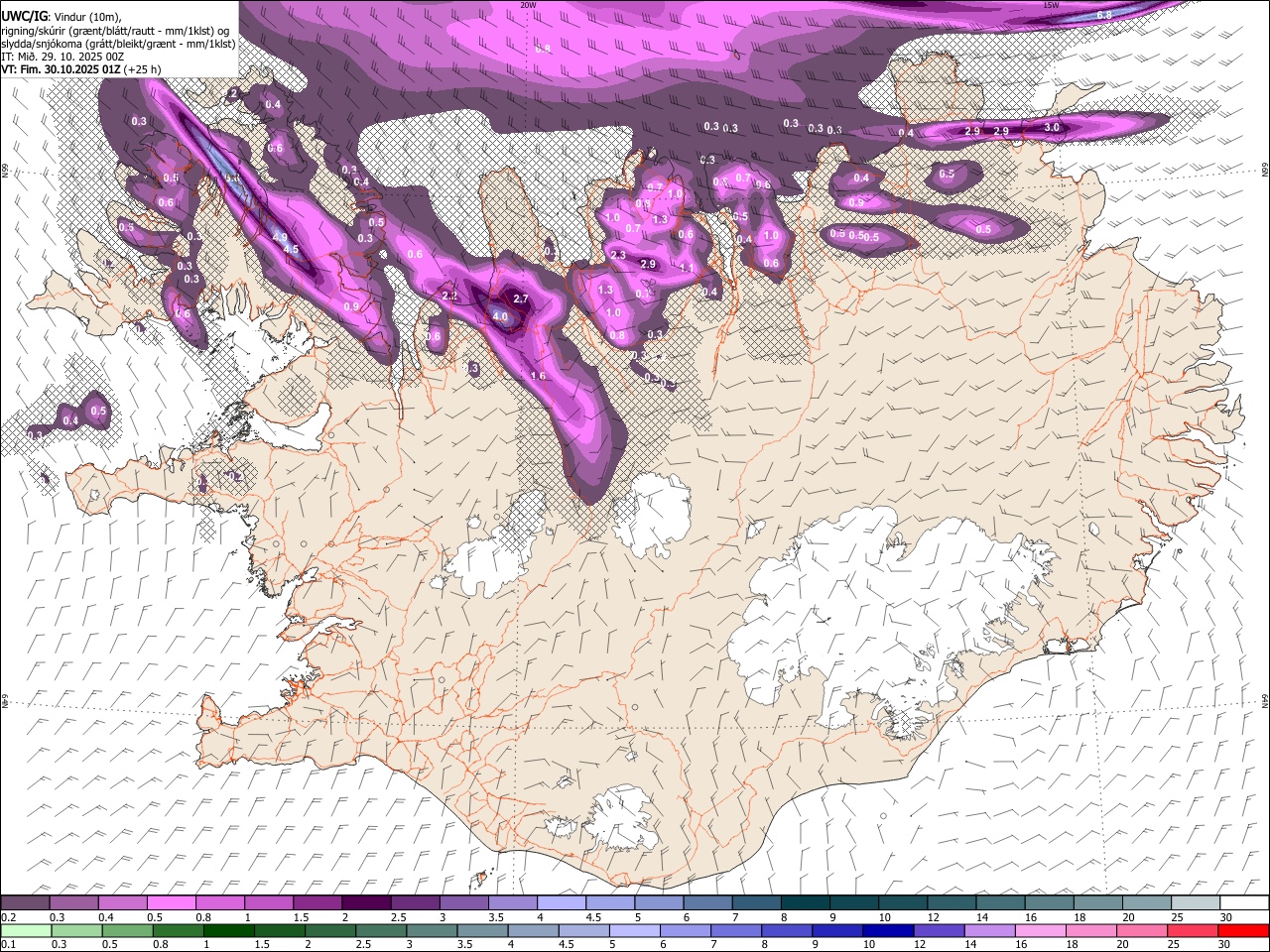
Task: Click the 'VT: Fim. 30.10.2025 01Z' valid time
Action: coord(62,69)
